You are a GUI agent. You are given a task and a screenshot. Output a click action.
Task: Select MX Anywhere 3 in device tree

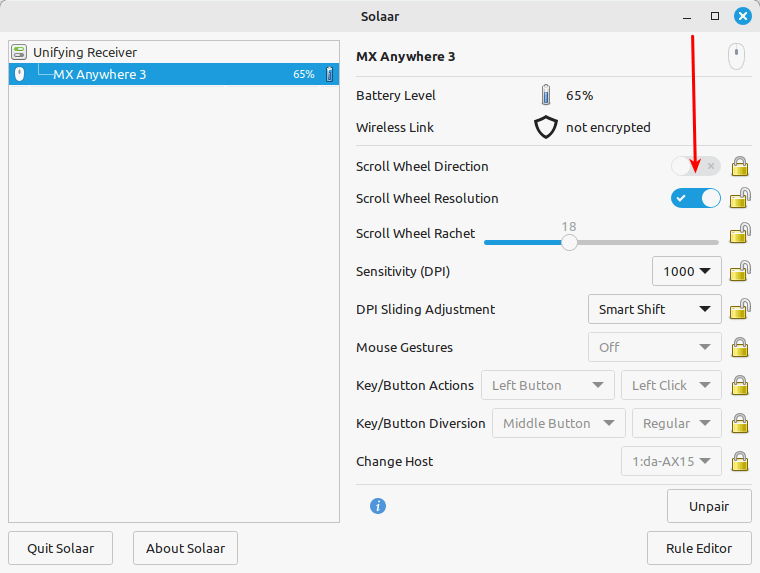174,74
